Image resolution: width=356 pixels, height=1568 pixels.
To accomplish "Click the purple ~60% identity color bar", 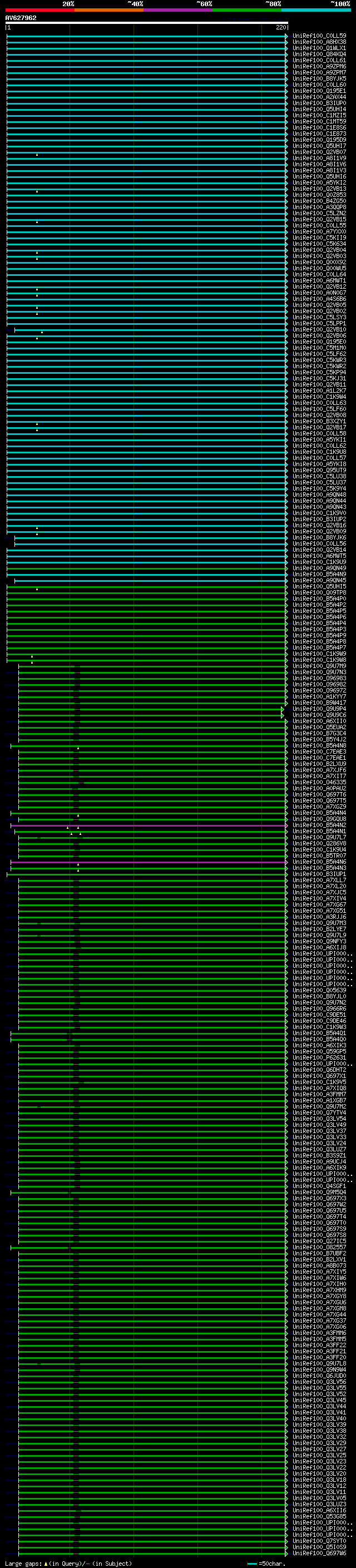I will pos(179,10).
